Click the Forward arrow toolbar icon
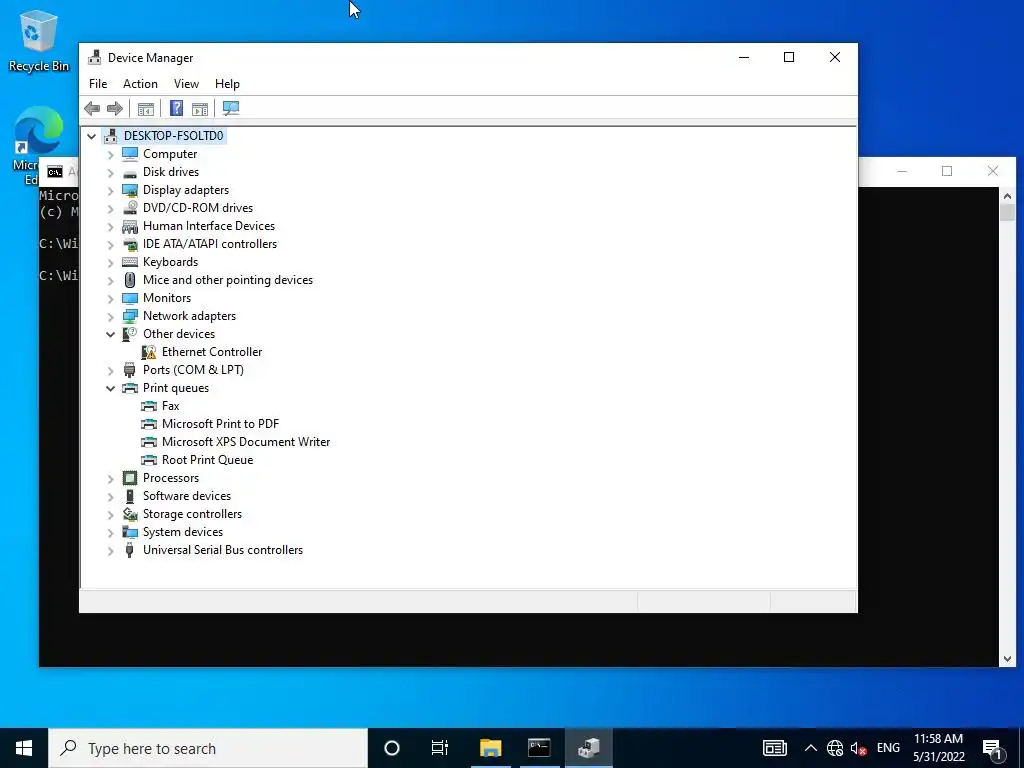The width and height of the screenshot is (1024, 768). tap(115, 108)
